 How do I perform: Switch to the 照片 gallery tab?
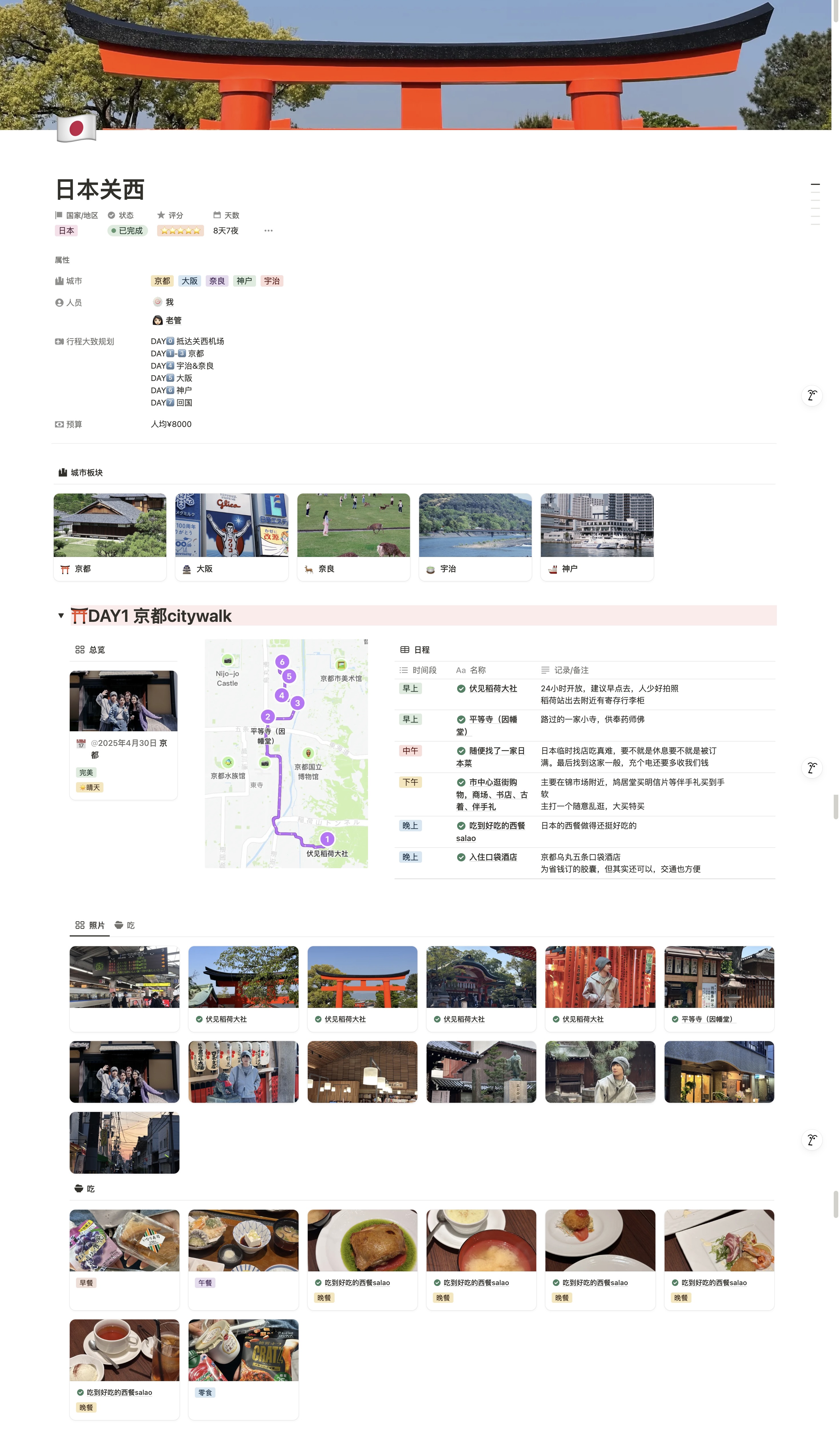[x=90, y=925]
